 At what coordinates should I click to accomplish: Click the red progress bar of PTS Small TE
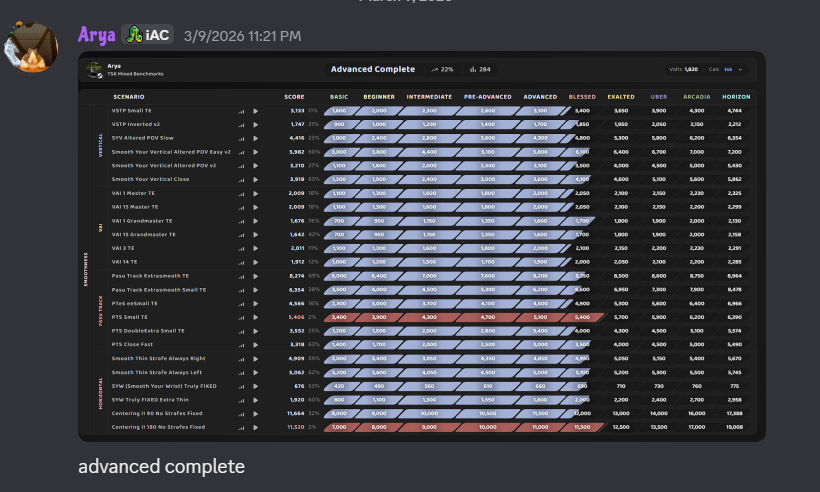coord(464,317)
